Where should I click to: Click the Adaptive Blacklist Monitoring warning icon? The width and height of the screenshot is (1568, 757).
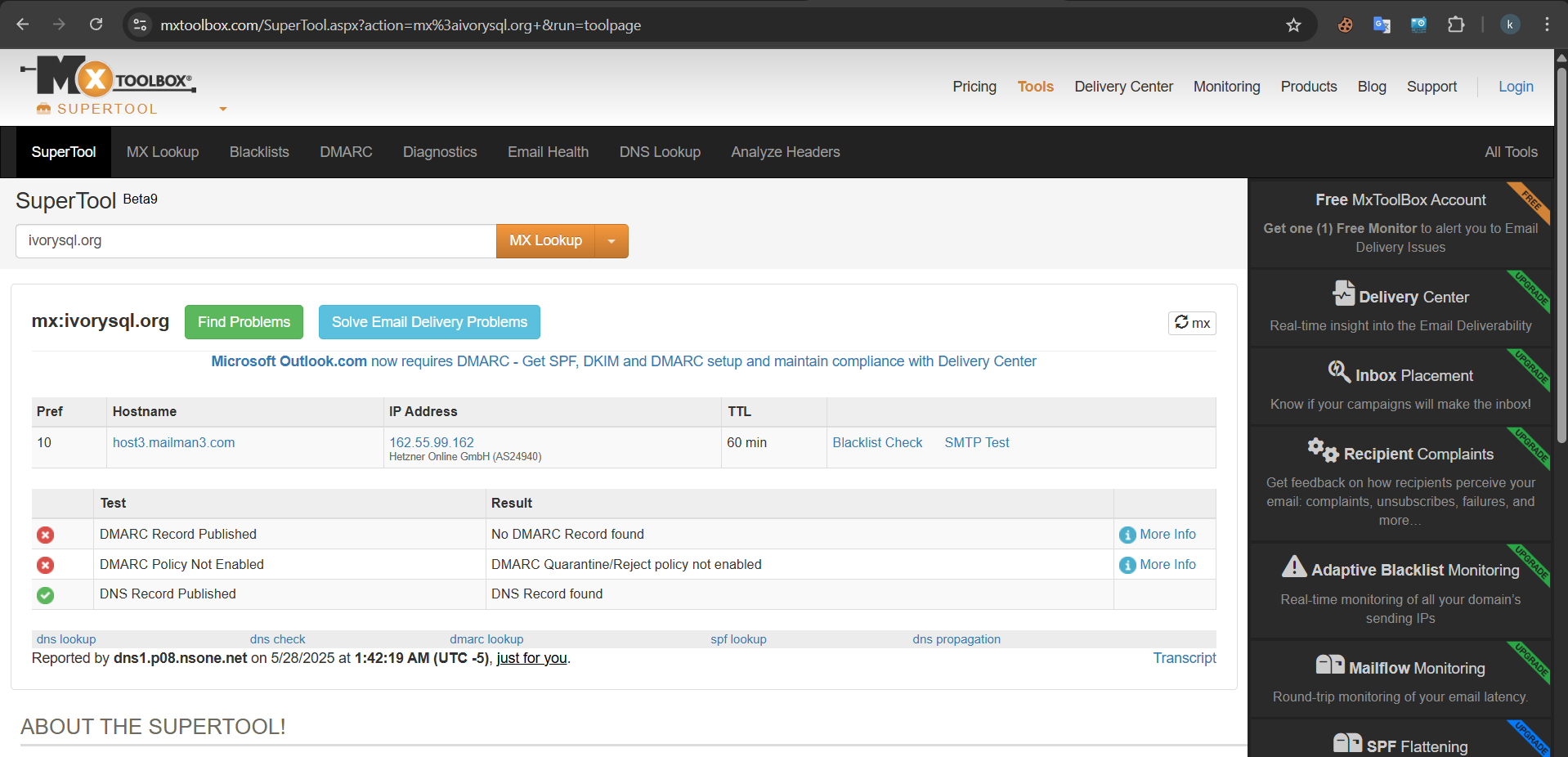pyautogui.click(x=1293, y=567)
